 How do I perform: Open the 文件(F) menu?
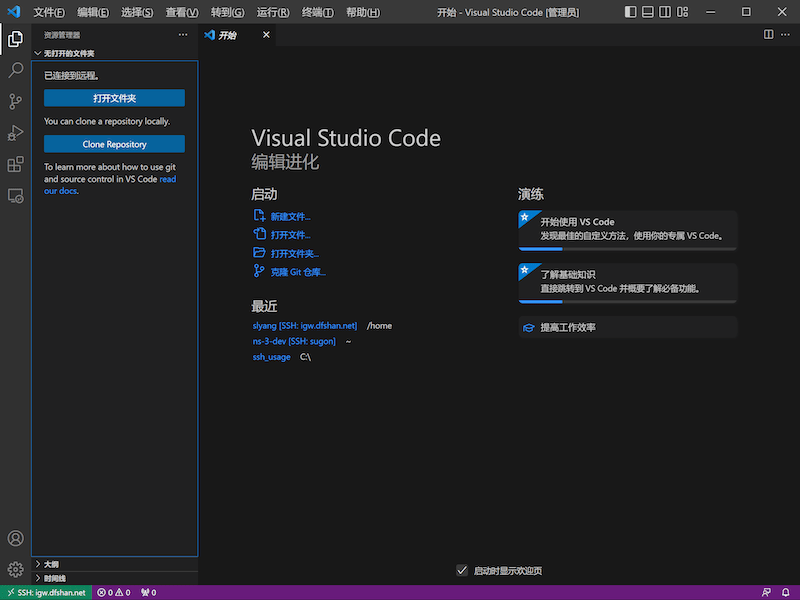coord(49,12)
